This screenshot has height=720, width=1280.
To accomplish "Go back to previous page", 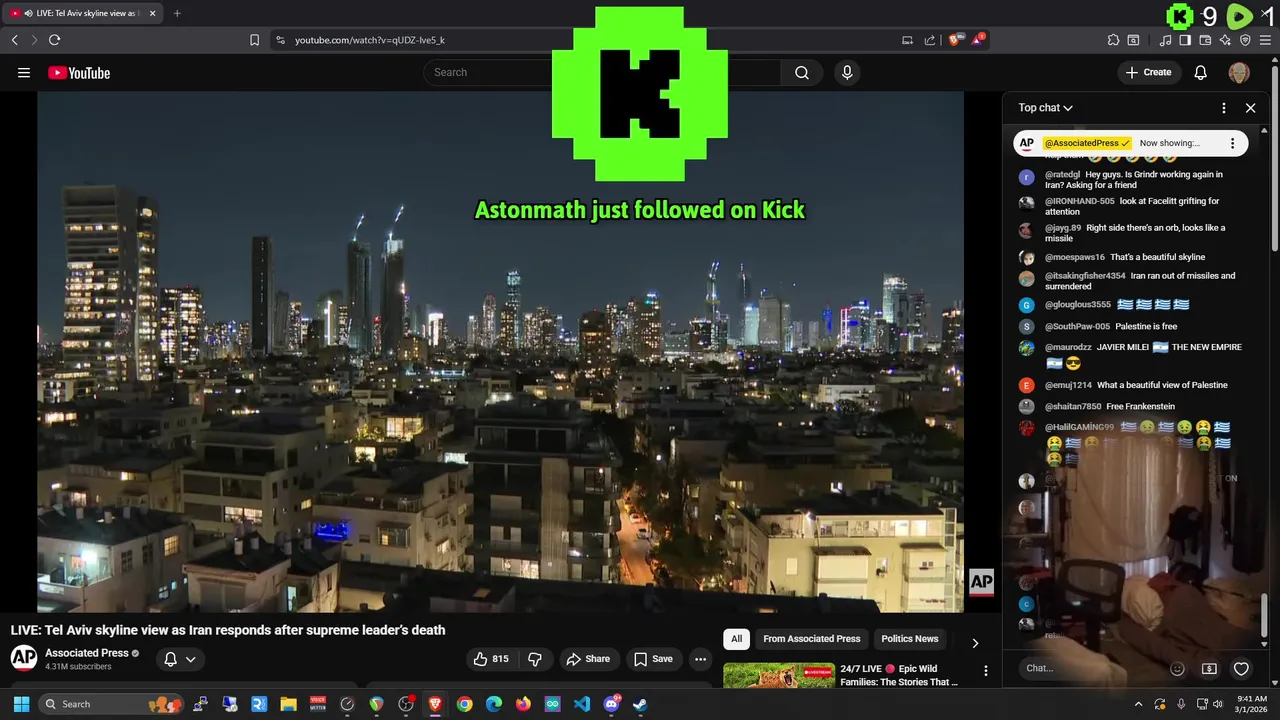I will point(14,40).
